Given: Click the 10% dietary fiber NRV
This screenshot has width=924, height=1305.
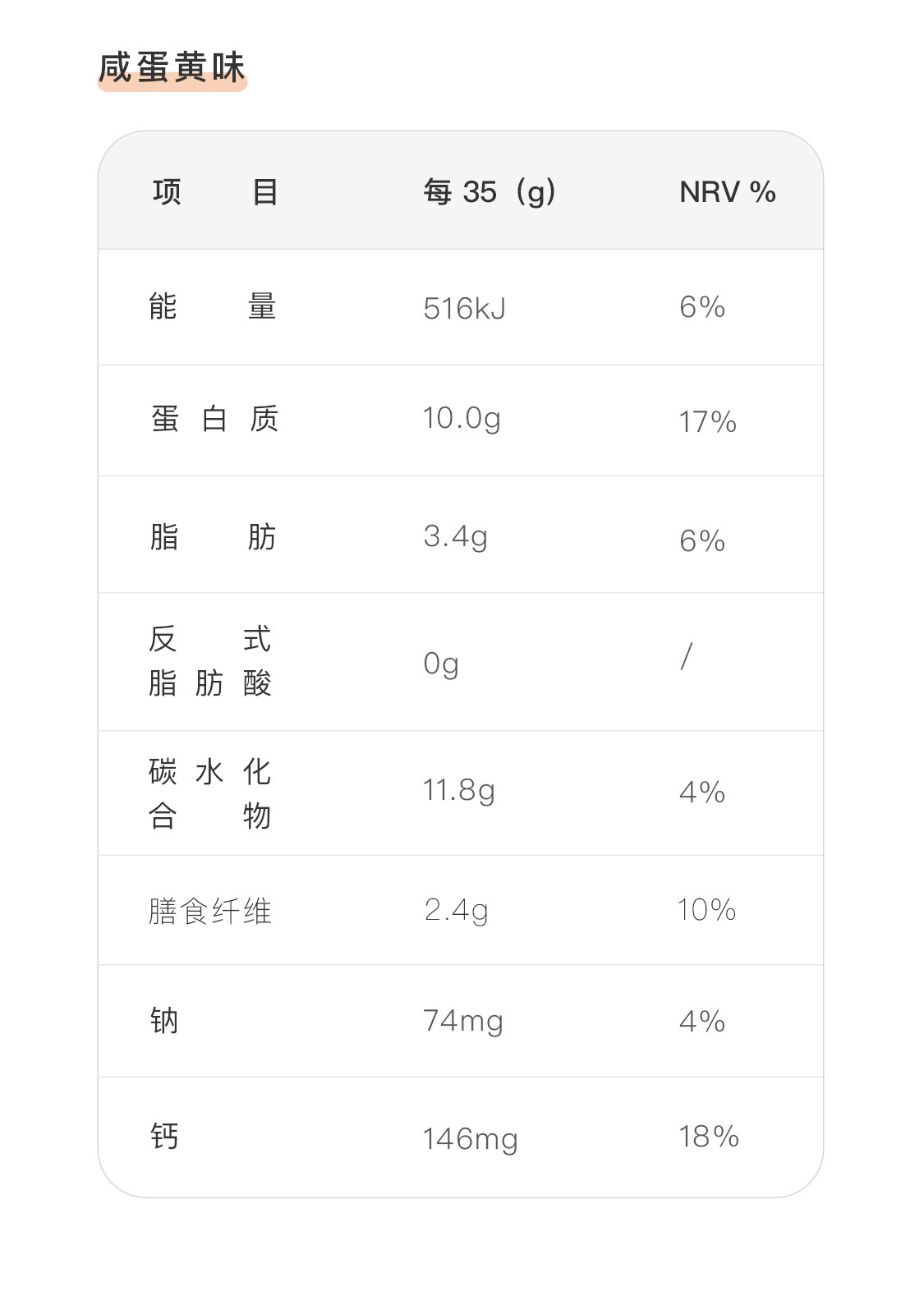Looking at the screenshot, I should pos(706,910).
